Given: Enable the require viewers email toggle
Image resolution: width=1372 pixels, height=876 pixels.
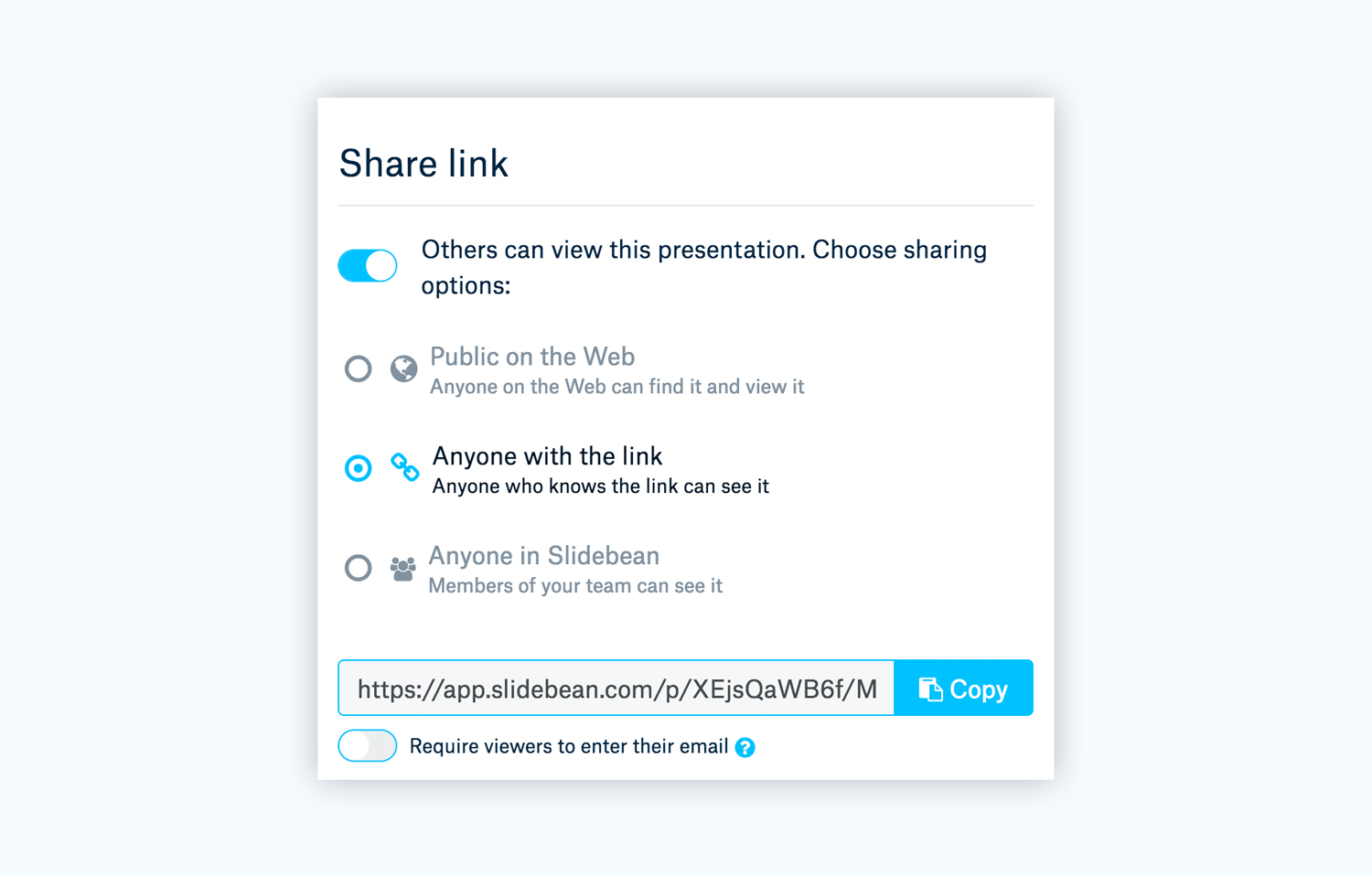Looking at the screenshot, I should coord(368,746).
